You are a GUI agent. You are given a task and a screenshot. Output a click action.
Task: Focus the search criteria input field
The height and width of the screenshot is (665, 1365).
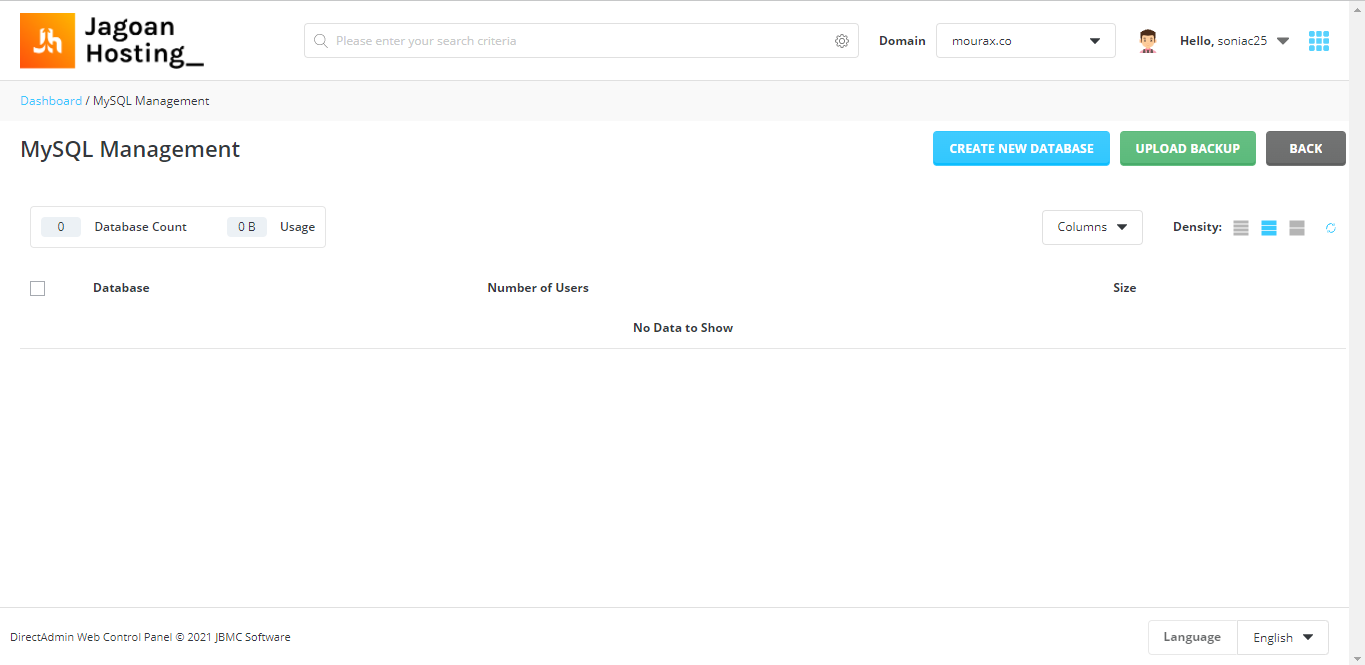(581, 41)
